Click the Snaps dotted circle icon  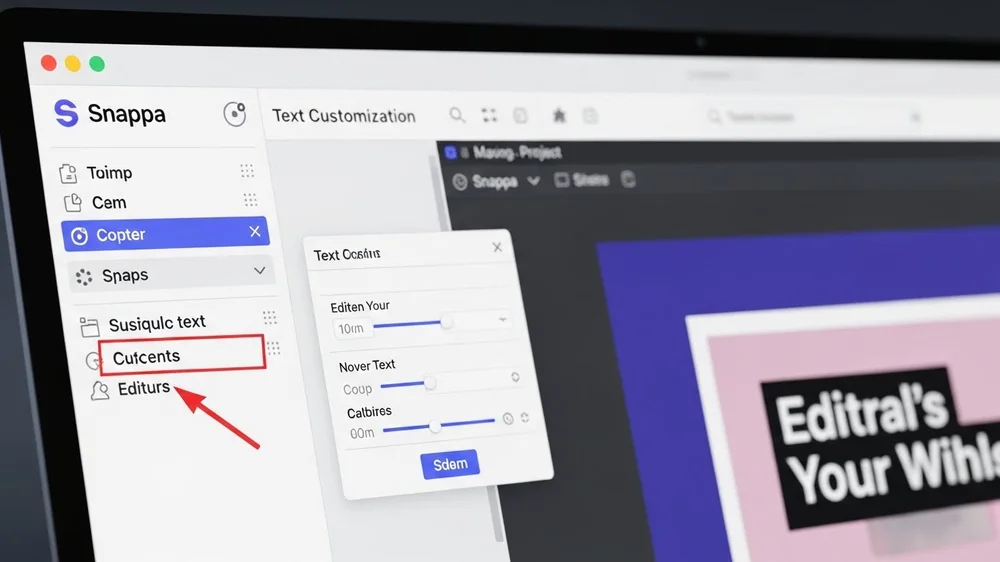pyautogui.click(x=84, y=277)
